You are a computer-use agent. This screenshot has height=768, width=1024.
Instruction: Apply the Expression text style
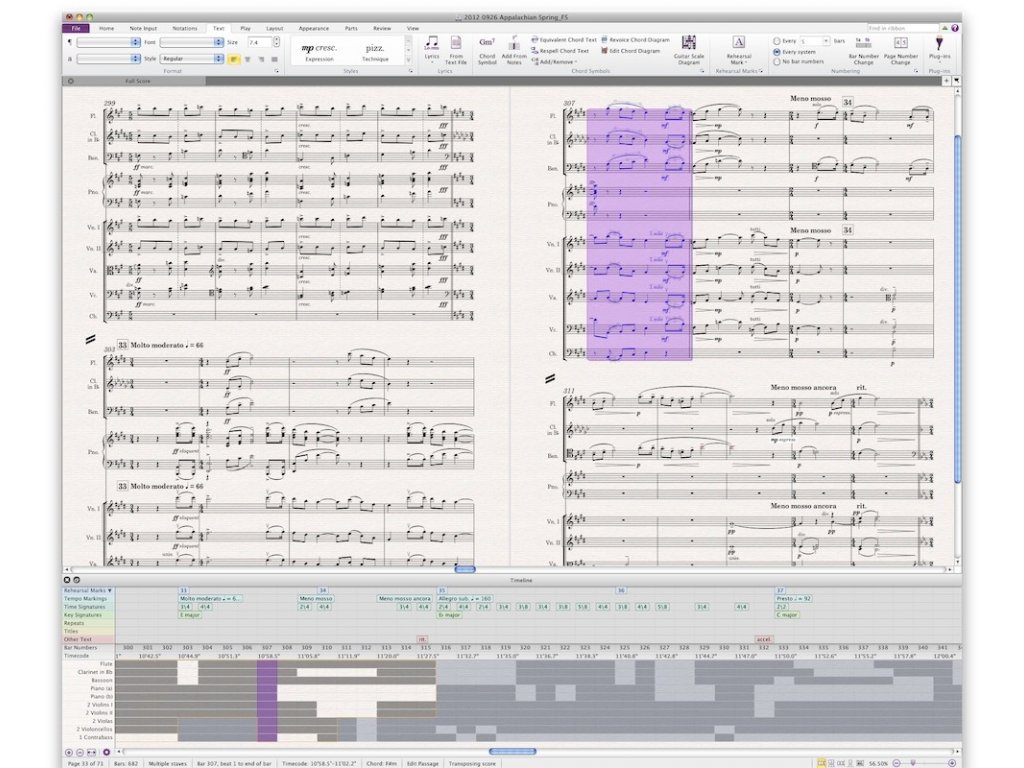[319, 51]
